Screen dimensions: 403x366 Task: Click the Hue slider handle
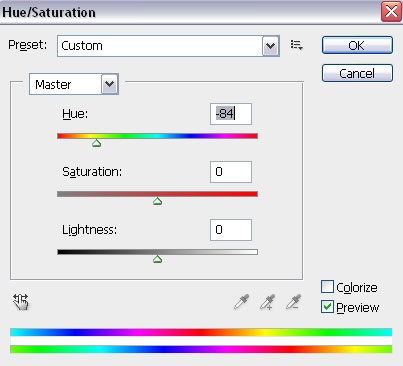pos(96,143)
